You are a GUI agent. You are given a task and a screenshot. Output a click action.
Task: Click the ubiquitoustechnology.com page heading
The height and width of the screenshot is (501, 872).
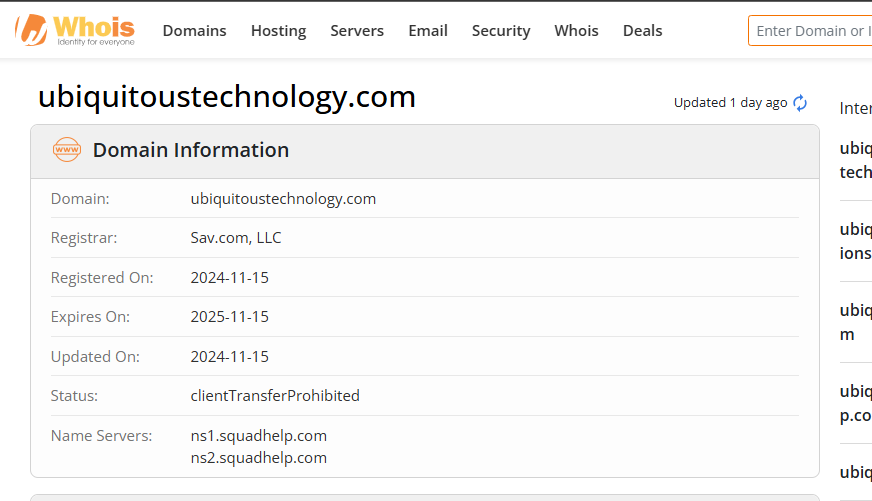227,97
